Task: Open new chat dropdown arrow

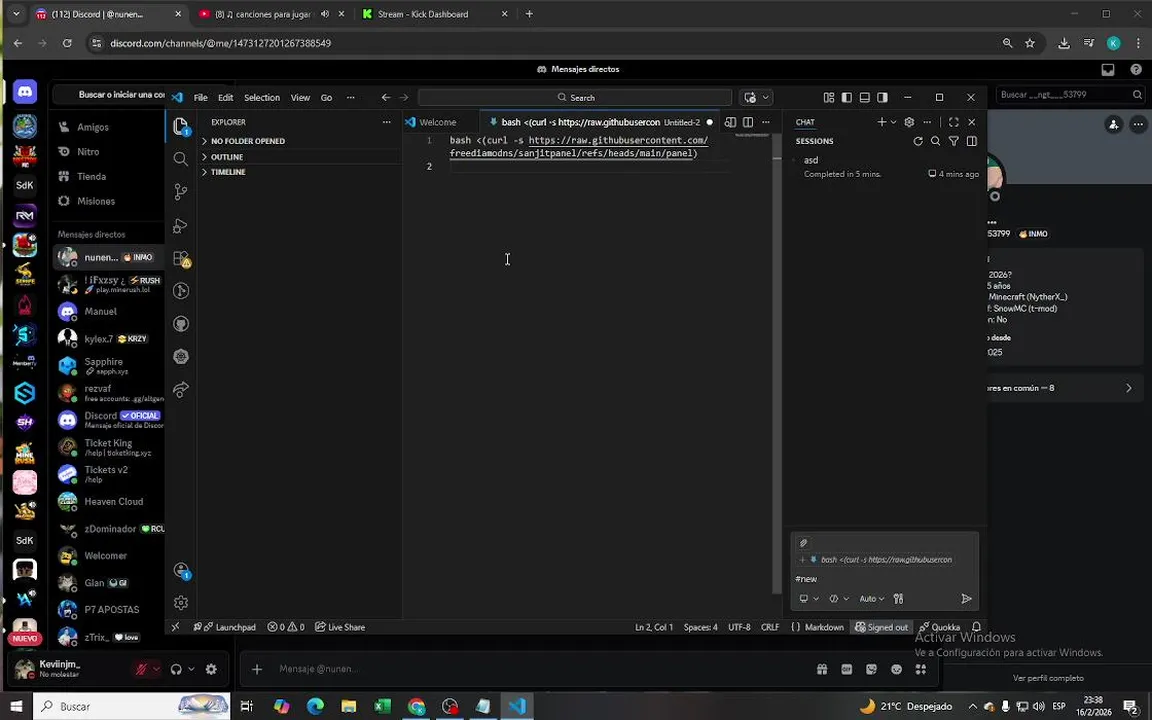Action: pos(893,122)
